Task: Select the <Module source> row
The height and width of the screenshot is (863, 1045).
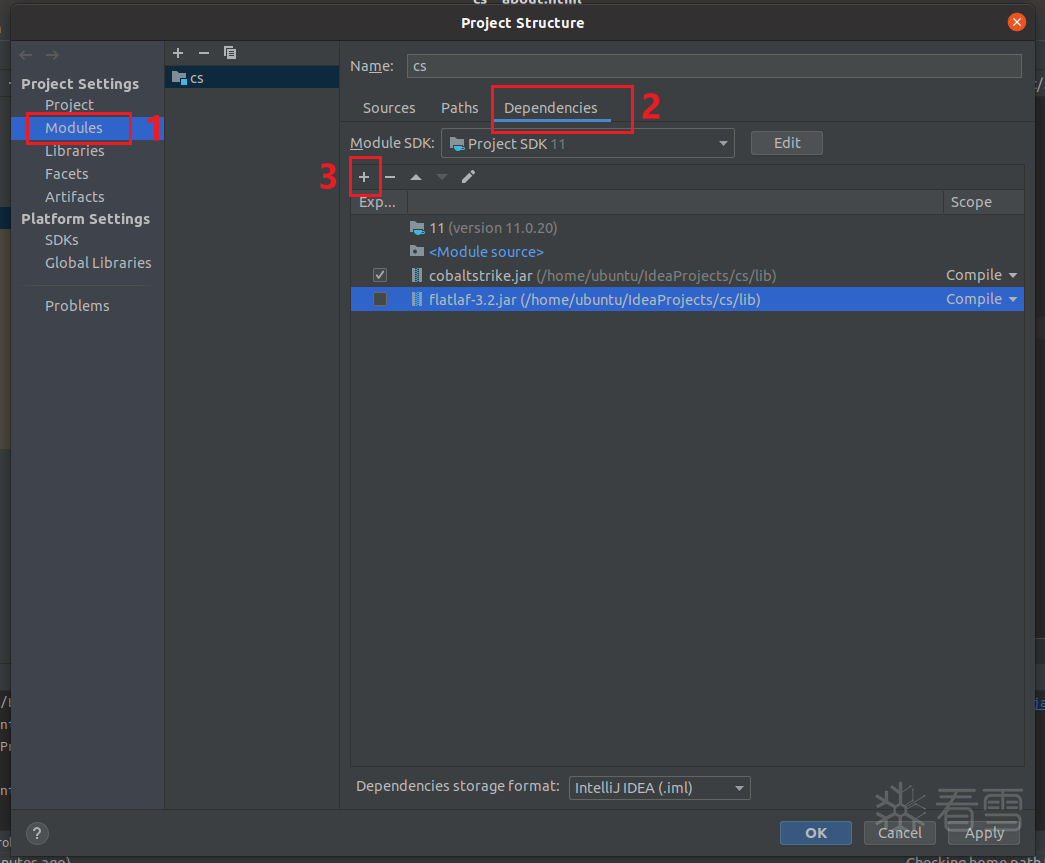Action: point(687,251)
